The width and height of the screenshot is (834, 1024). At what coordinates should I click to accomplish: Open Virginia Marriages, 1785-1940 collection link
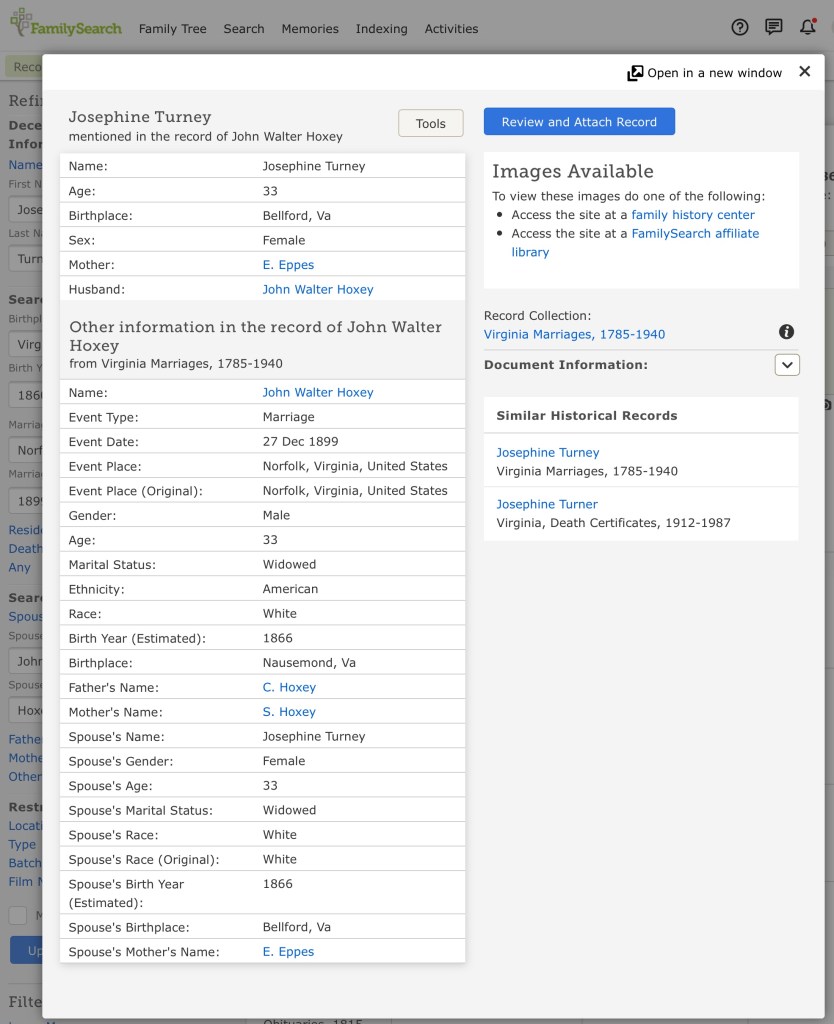click(x=574, y=335)
